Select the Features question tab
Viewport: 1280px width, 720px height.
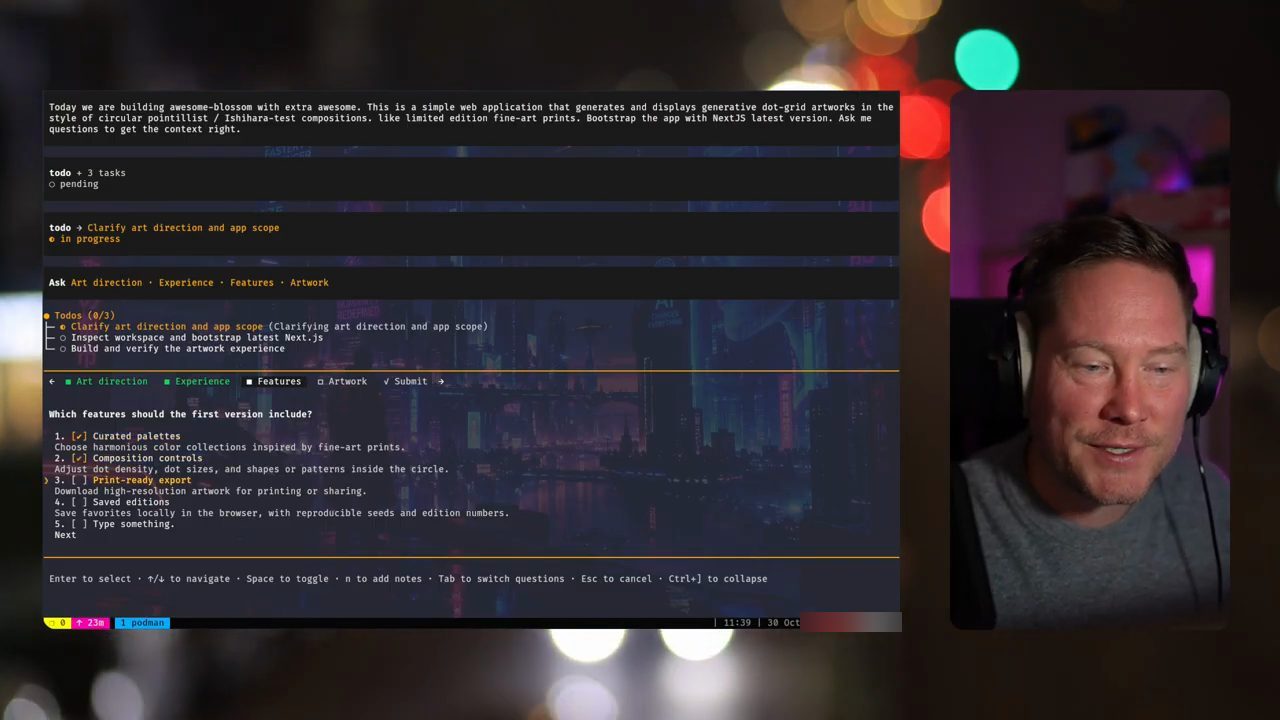pos(273,381)
